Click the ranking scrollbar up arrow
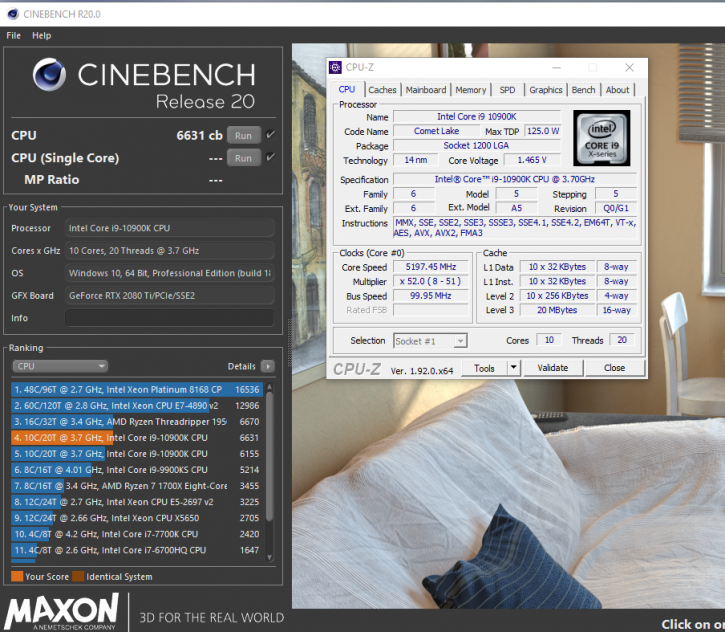 [x=270, y=387]
